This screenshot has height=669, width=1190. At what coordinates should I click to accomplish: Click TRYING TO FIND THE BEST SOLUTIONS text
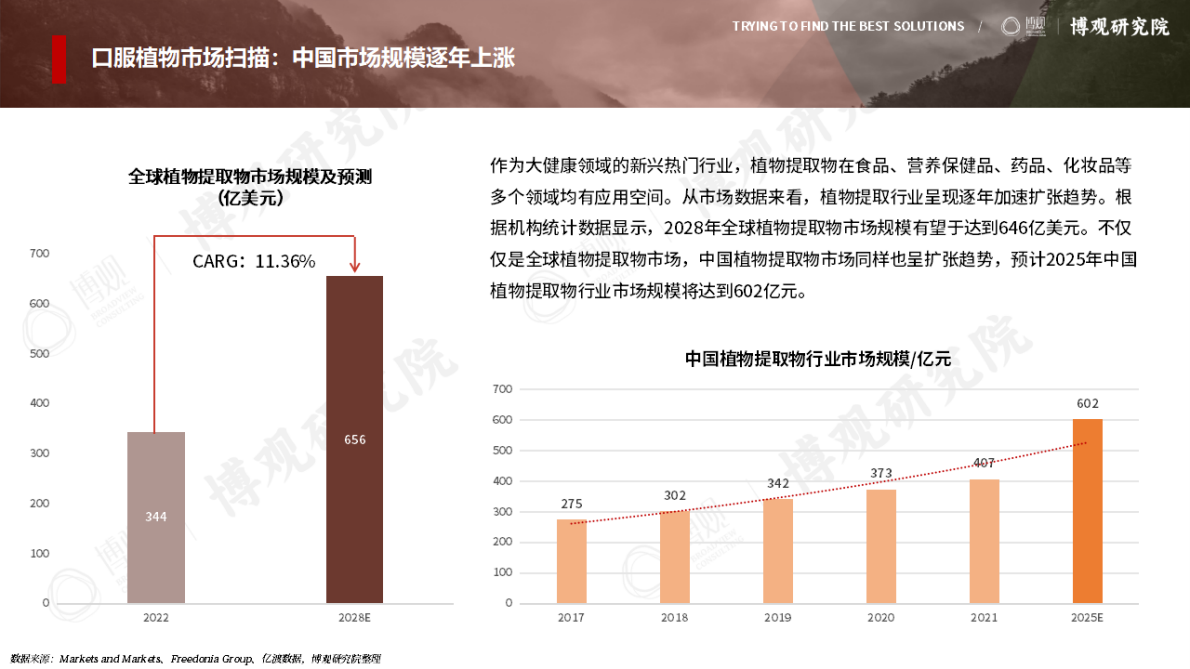848,27
